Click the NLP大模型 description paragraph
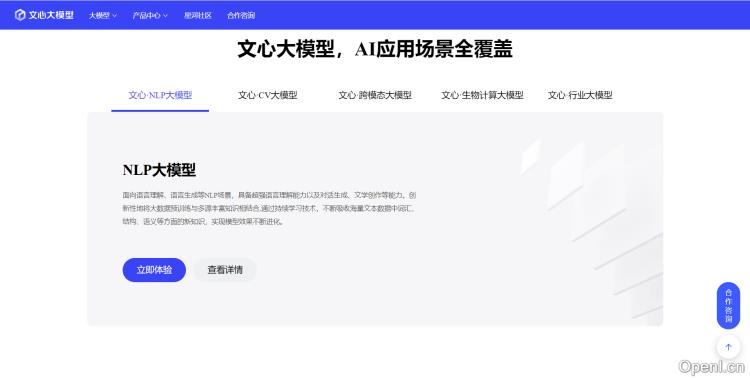Screen dimensions: 750x378 pos(269,209)
